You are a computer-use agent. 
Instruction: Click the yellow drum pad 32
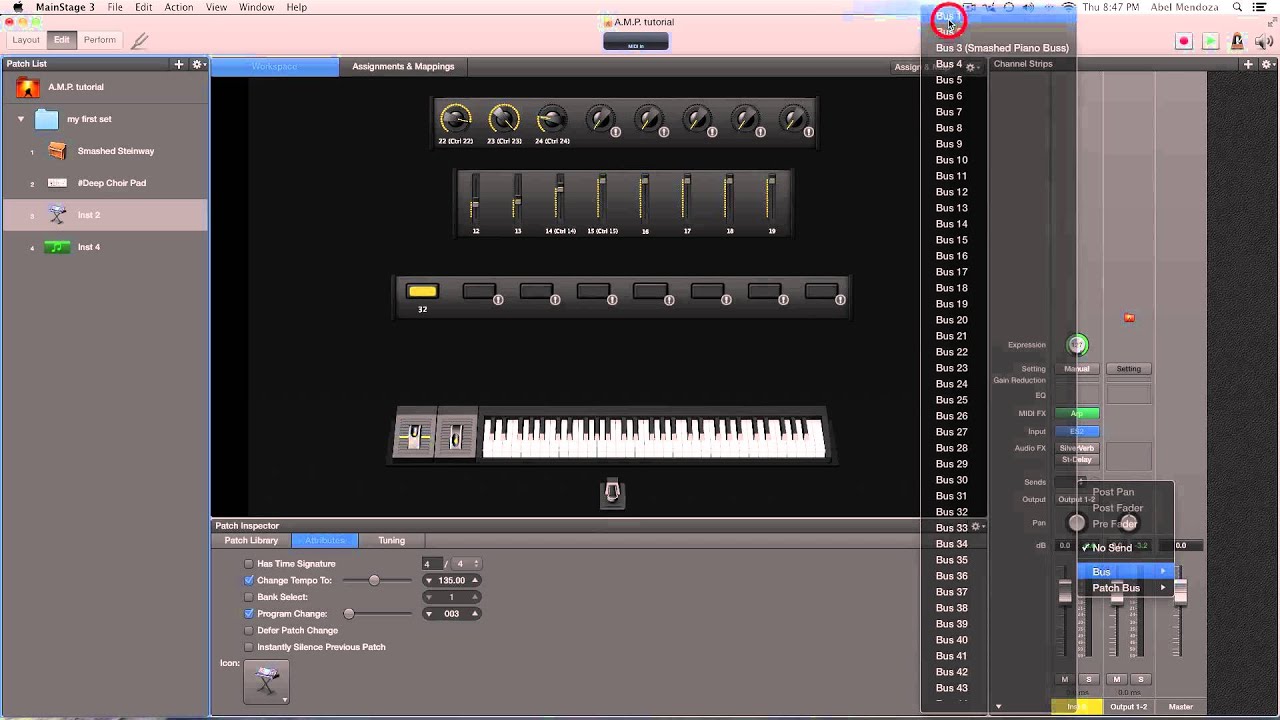tap(422, 291)
